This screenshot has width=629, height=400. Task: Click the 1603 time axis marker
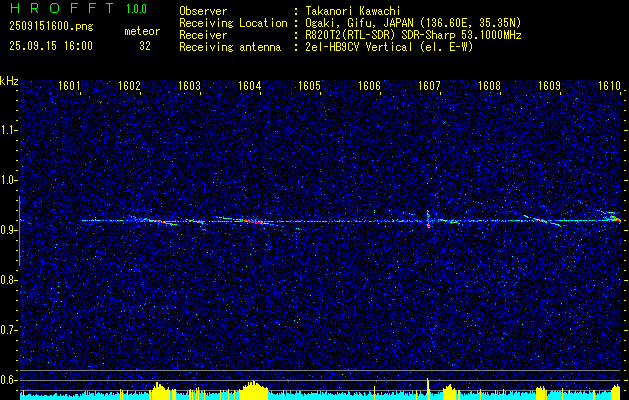point(189,85)
